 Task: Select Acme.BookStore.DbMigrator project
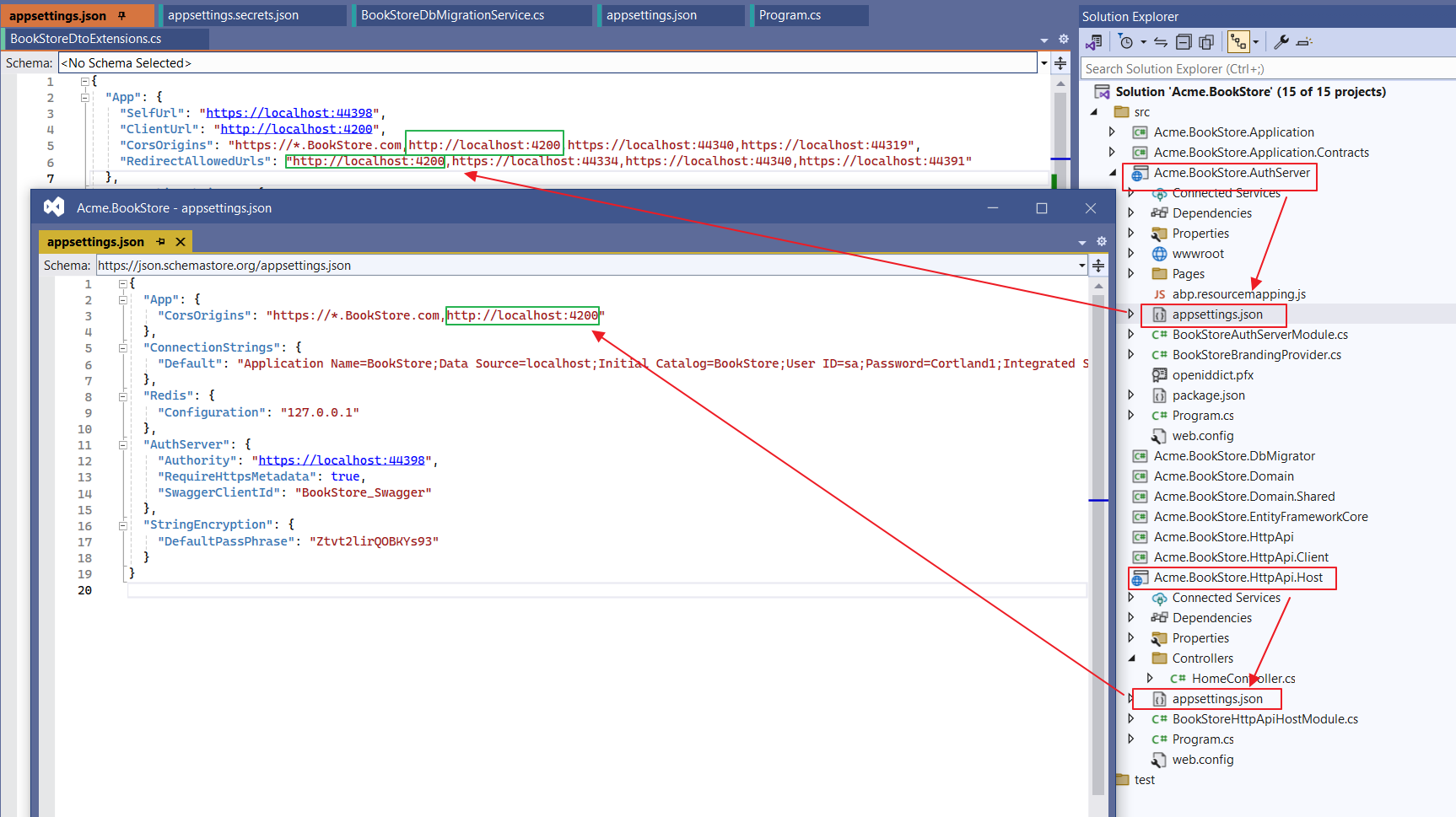click(x=1234, y=456)
